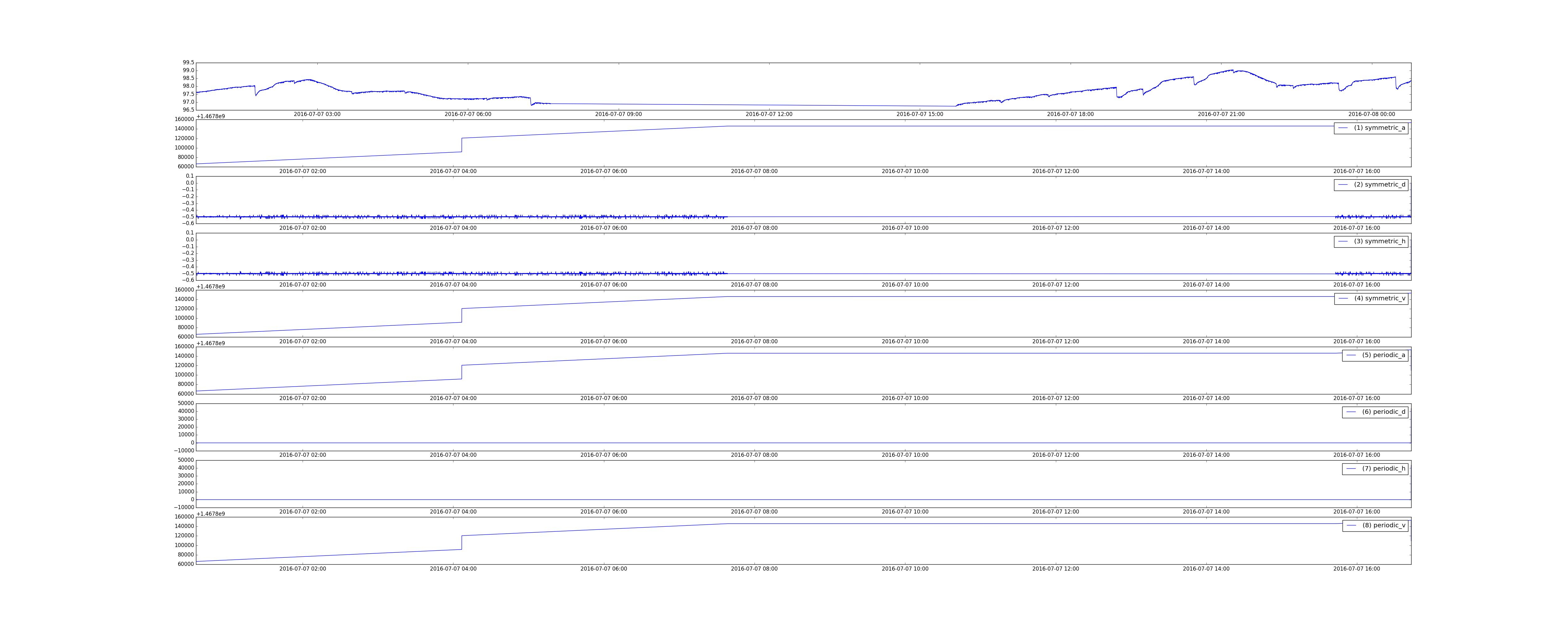Click 50000 y-tick in the periodic_d plot
The height and width of the screenshot is (627, 1568).
pyautogui.click(x=186, y=403)
